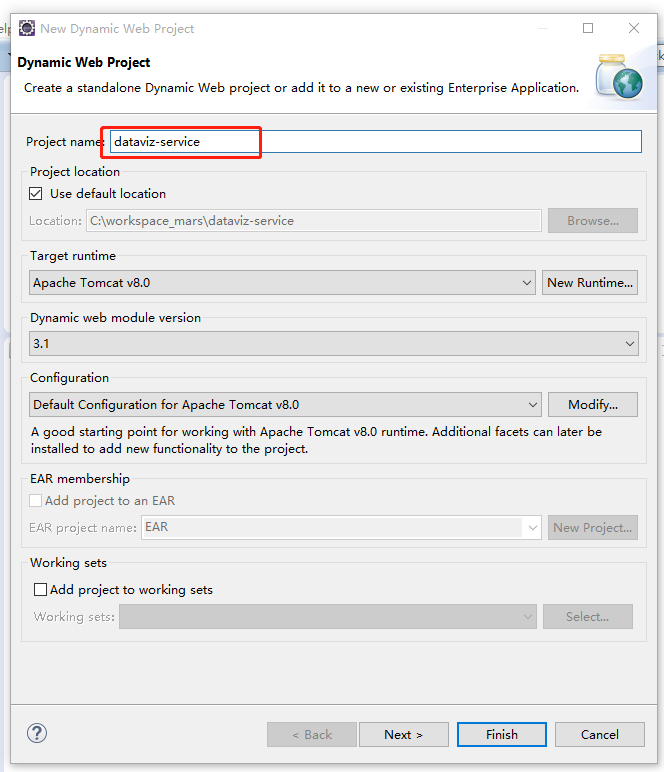Enable Add project to working sets
The width and height of the screenshot is (664, 772).
(x=40, y=589)
